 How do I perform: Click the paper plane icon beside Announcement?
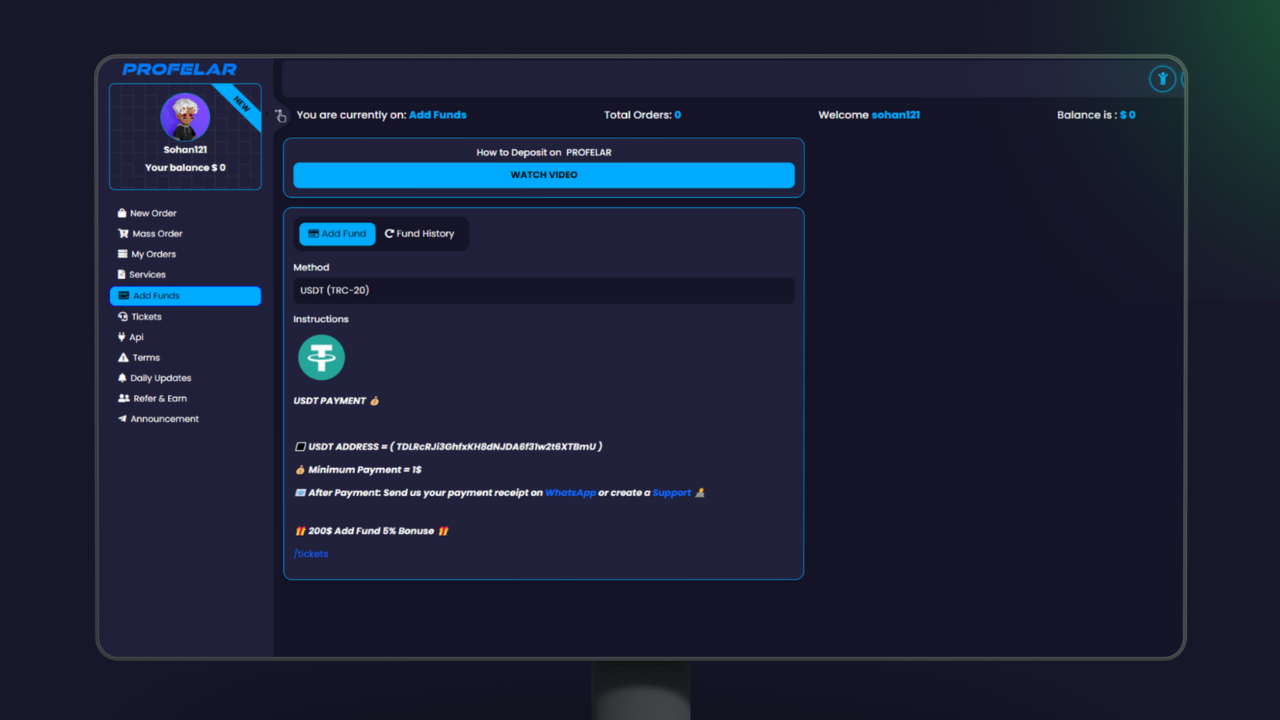point(122,419)
